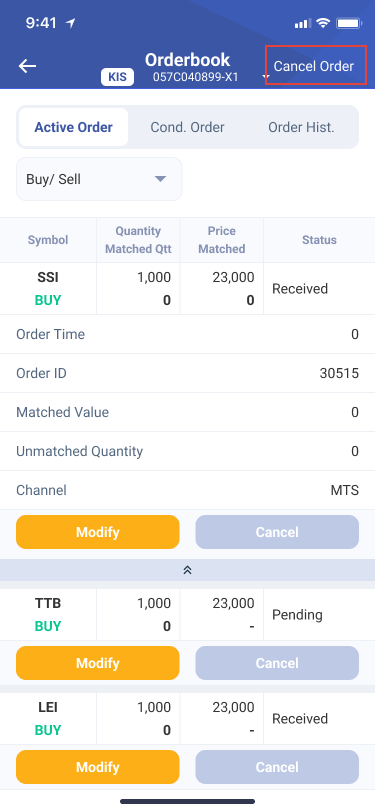Tap Cancel Order in header

314,66
